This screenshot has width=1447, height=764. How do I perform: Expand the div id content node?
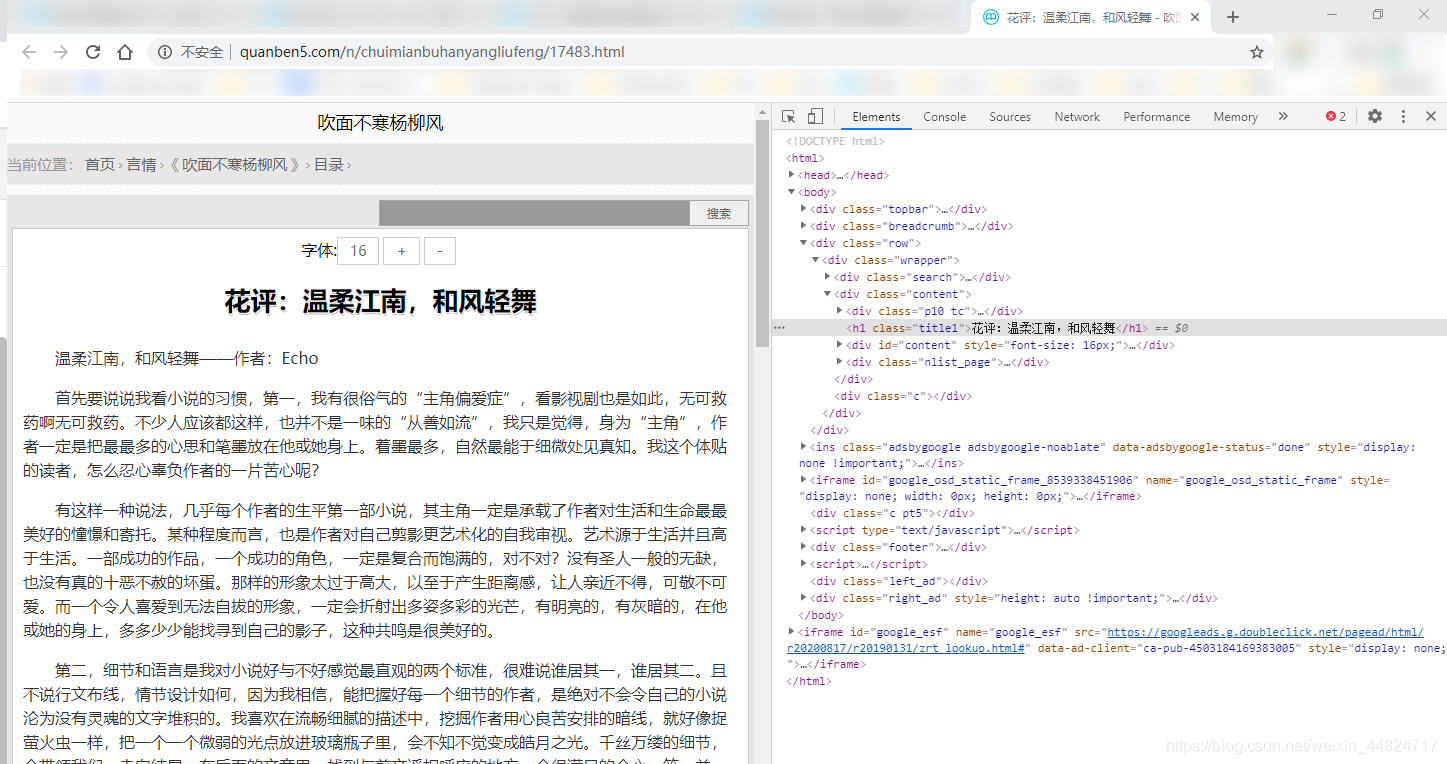(x=840, y=345)
